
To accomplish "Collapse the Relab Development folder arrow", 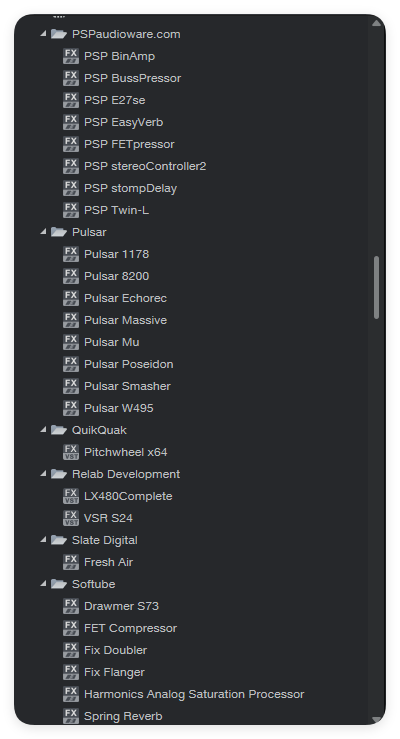I will (x=43, y=474).
